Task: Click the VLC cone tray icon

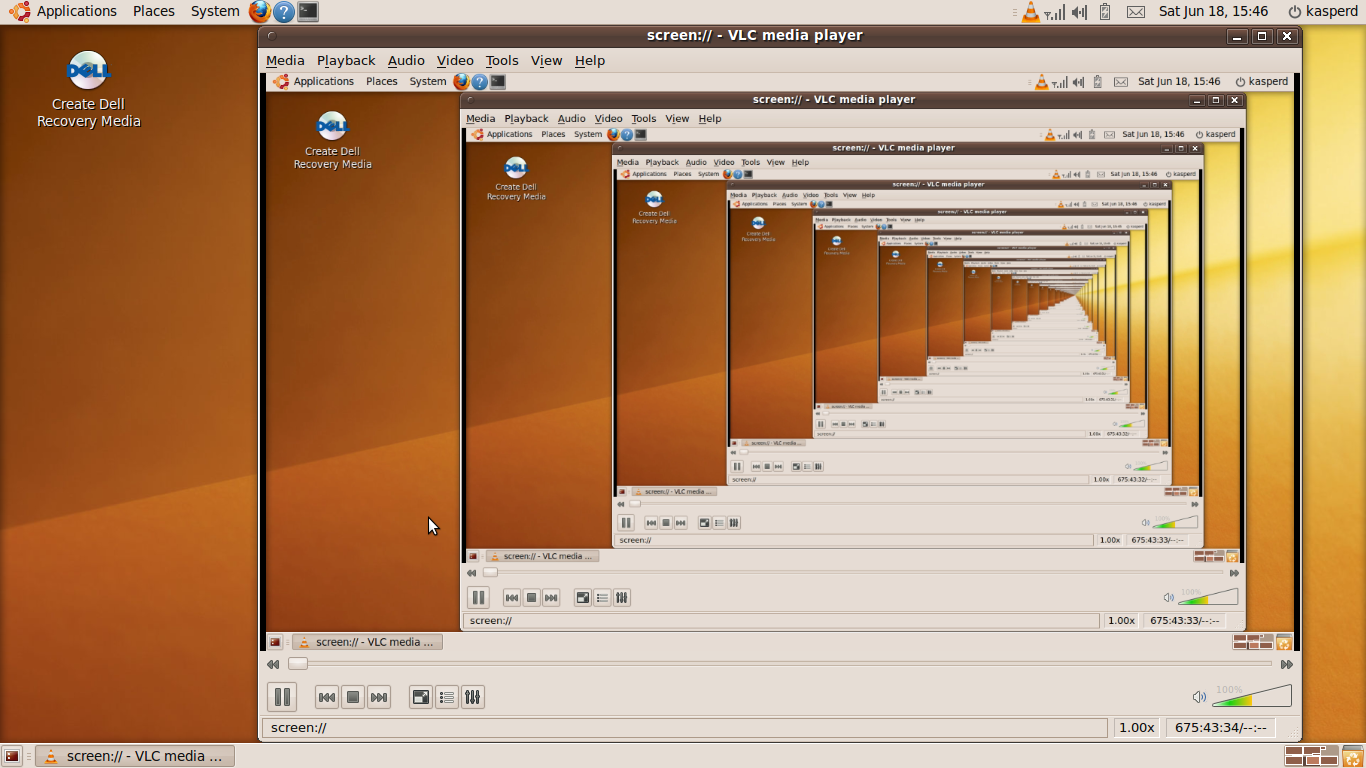Action: [1031, 12]
